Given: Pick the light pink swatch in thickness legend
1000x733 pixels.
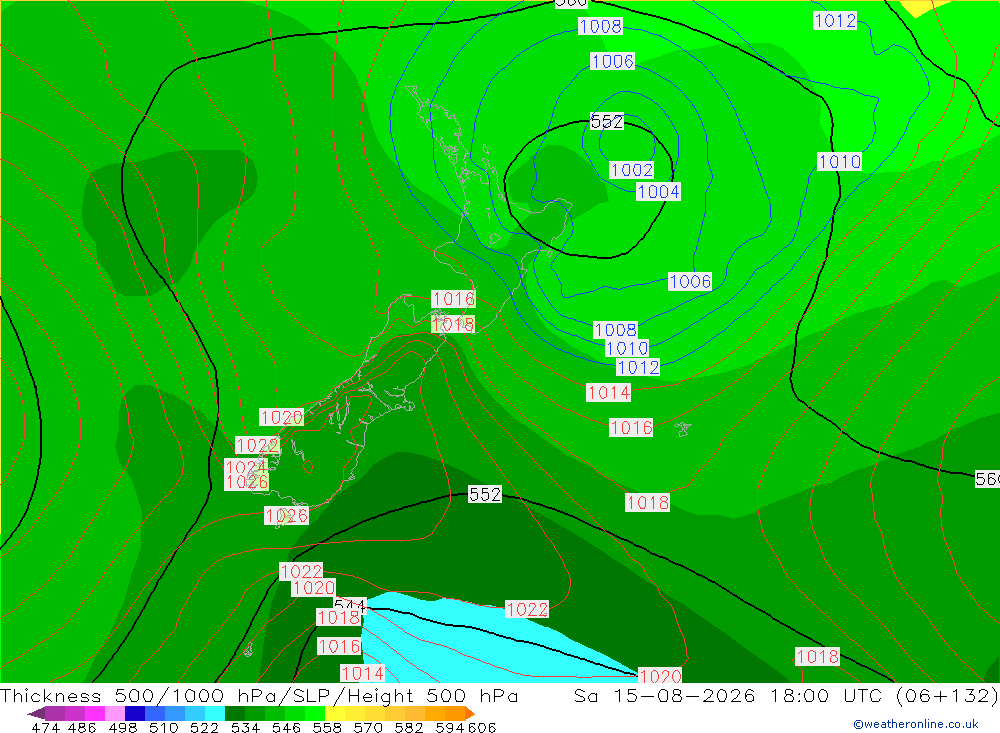Looking at the screenshot, I should [x=115, y=713].
